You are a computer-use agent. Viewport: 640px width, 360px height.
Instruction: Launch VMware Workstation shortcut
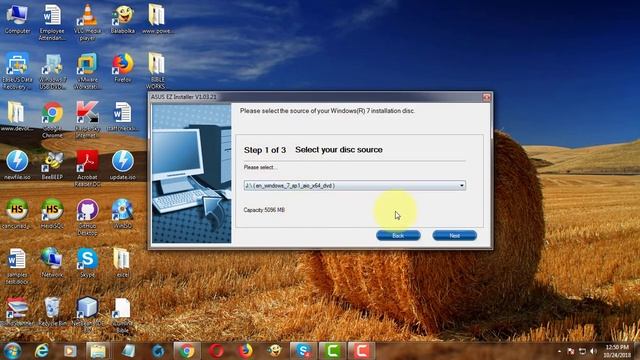click(x=87, y=71)
